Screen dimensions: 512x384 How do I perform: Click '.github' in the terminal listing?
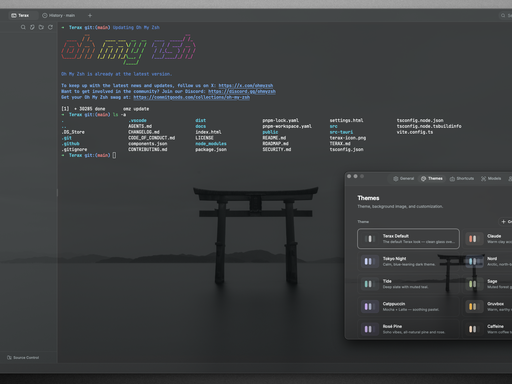[x=70, y=144]
